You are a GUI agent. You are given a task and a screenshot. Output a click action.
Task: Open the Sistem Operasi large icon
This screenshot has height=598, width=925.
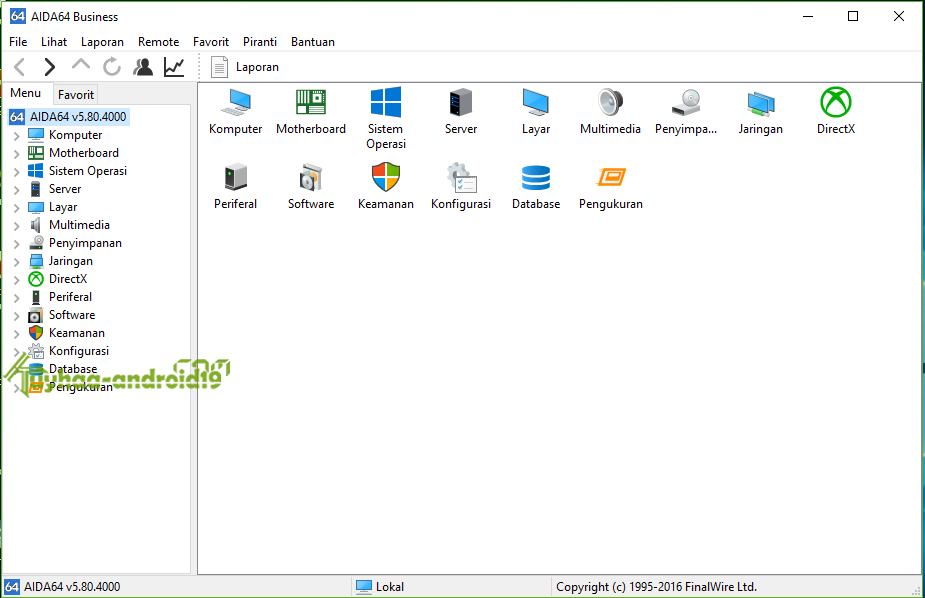point(386,119)
